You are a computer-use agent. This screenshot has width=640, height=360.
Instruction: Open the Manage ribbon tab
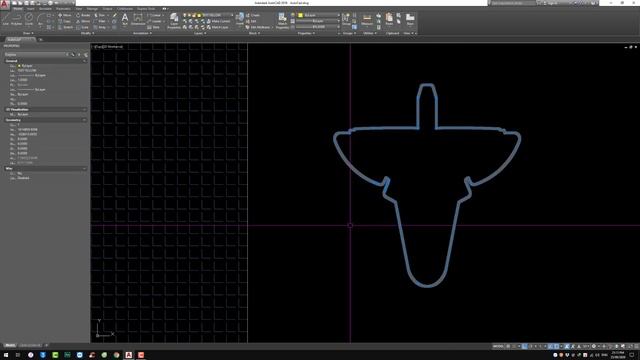(92, 9)
